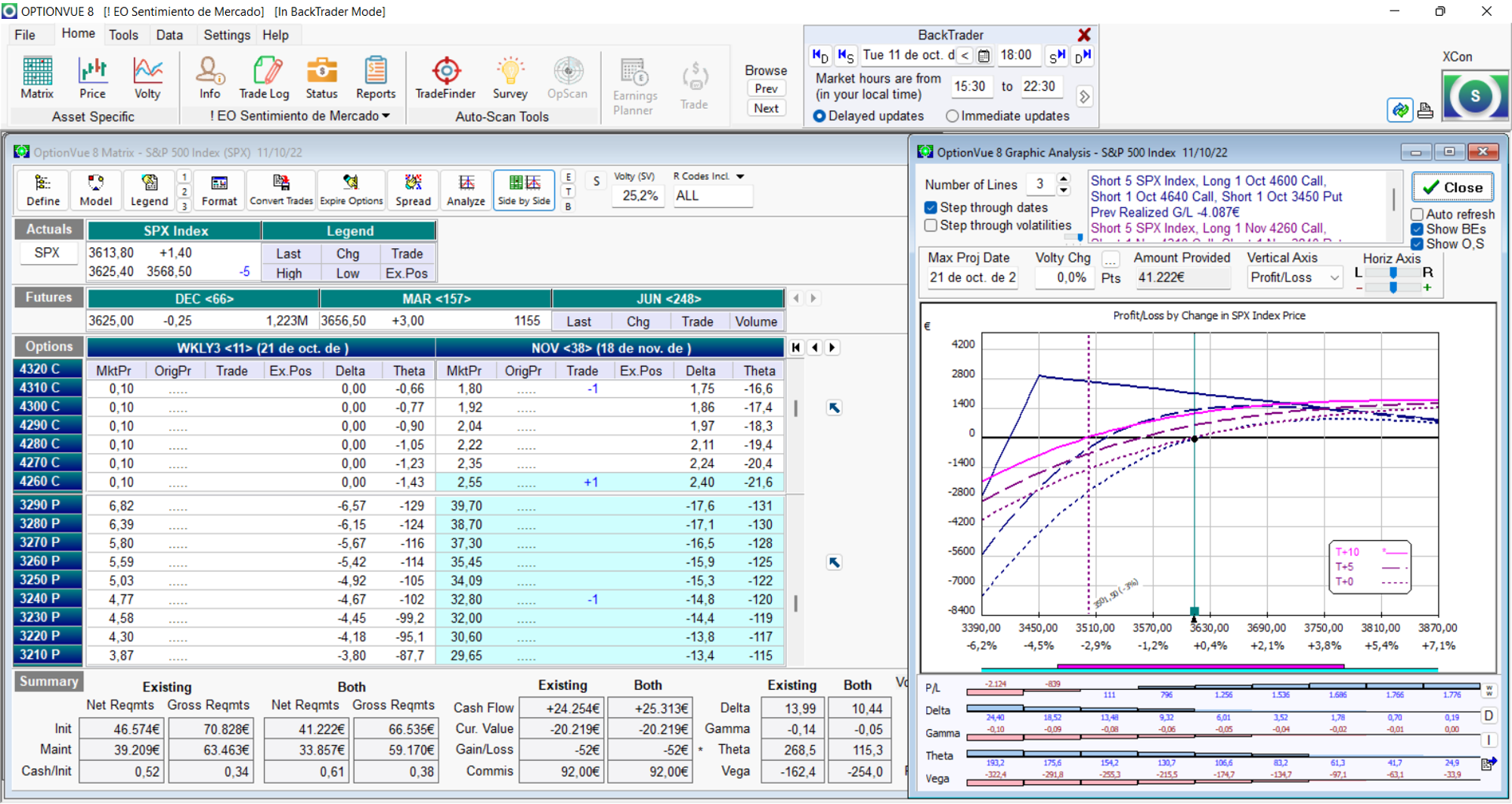The width and height of the screenshot is (1512, 804).
Task: Toggle the S button next to Volty (SV)
Action: (596, 182)
